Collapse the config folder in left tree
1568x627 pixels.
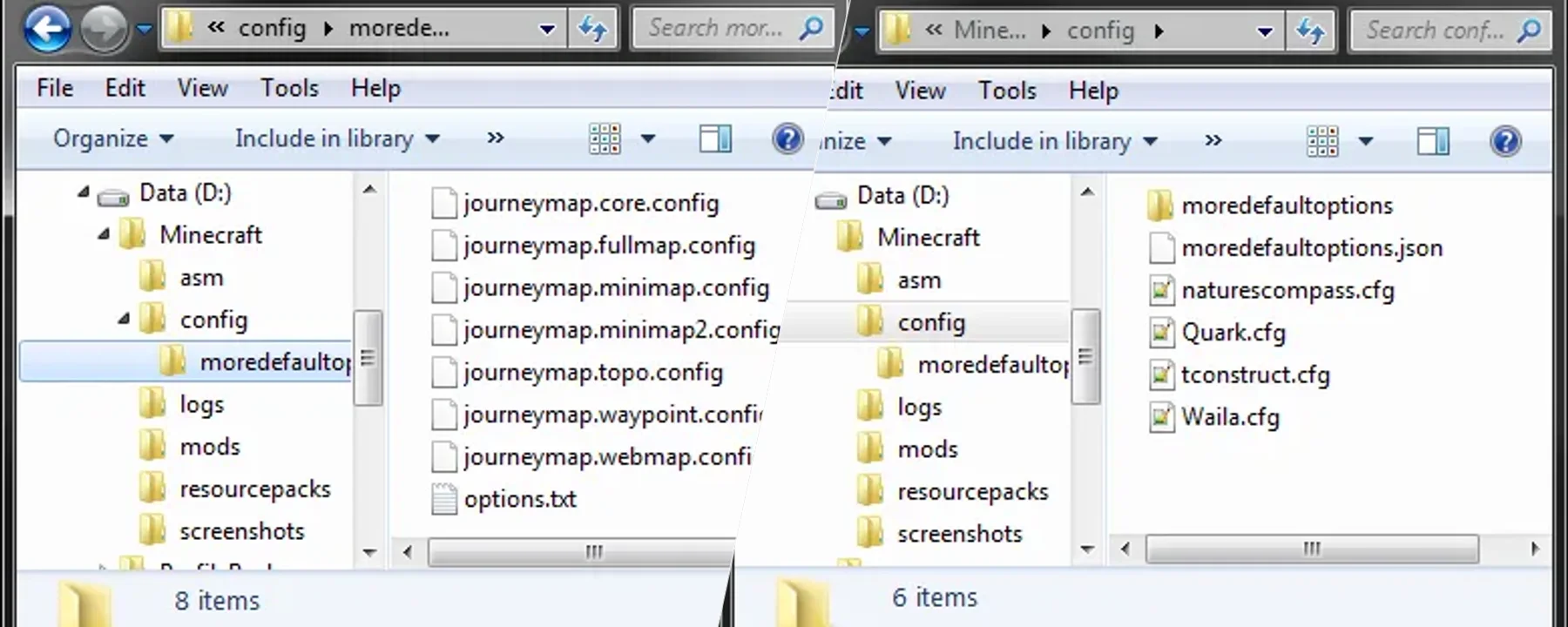tap(124, 320)
